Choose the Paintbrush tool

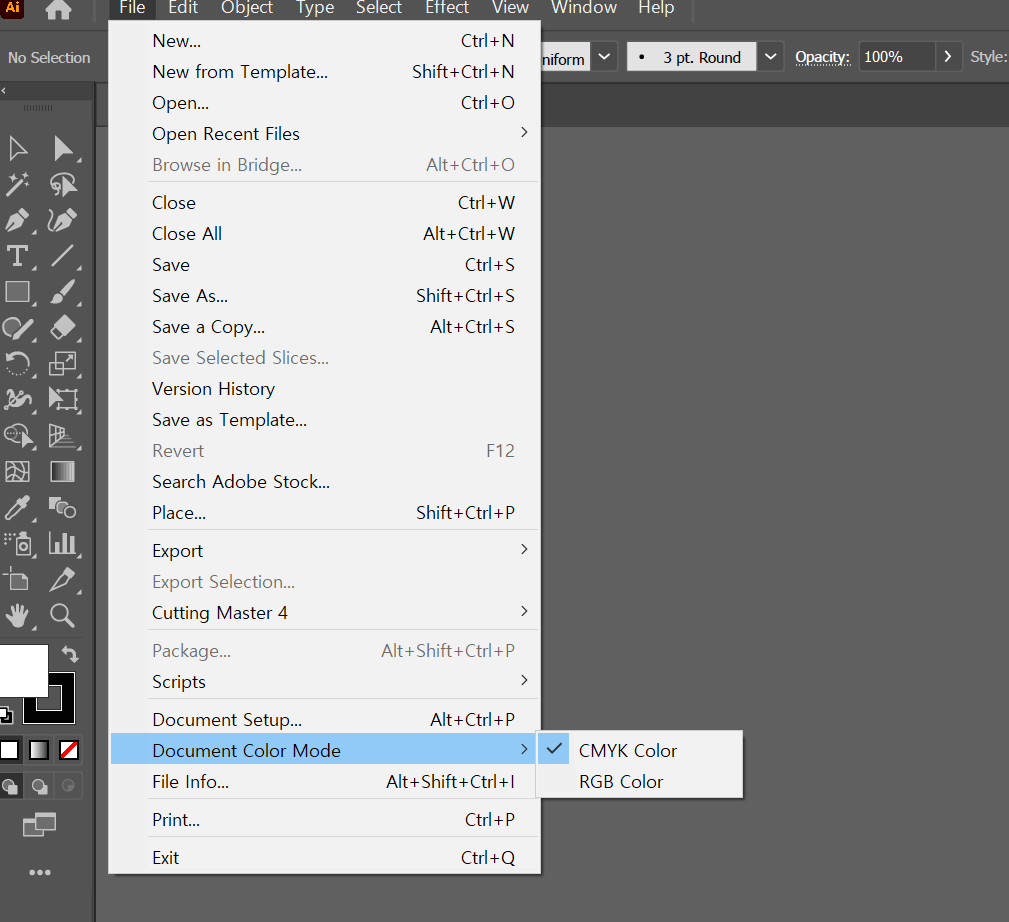pos(63,292)
